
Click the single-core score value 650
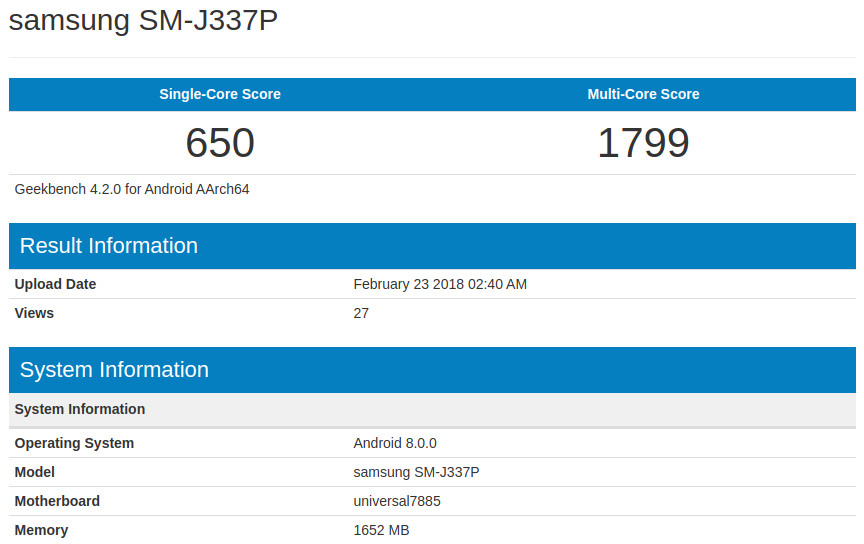tap(220, 143)
